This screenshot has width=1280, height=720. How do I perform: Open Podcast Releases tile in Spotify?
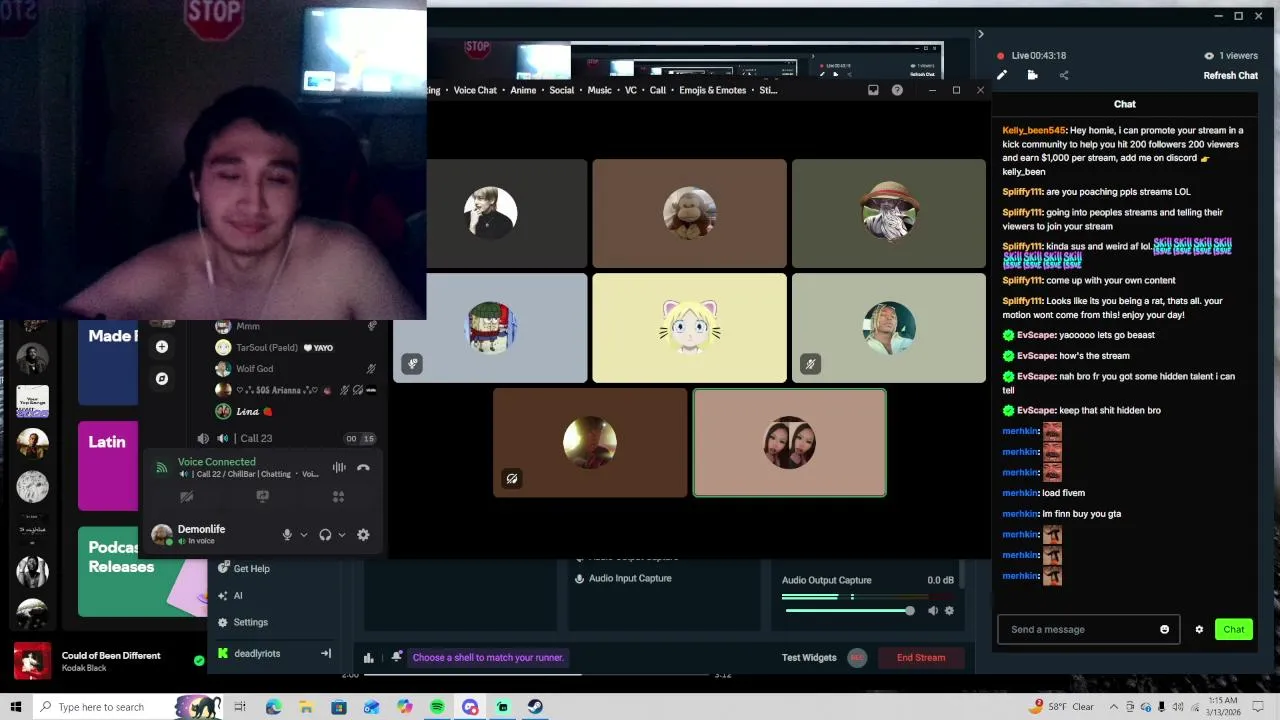tap(140, 572)
